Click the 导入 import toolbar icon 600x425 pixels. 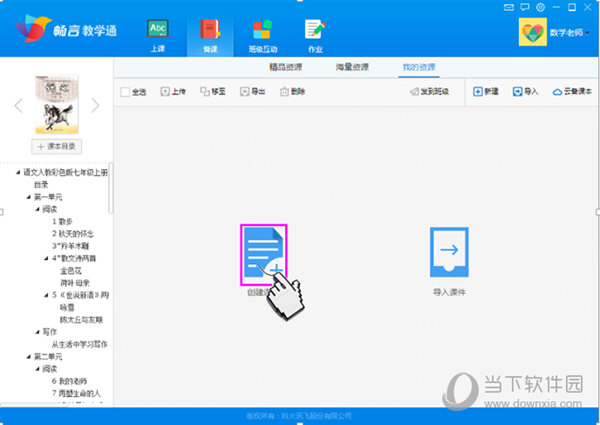click(x=517, y=91)
